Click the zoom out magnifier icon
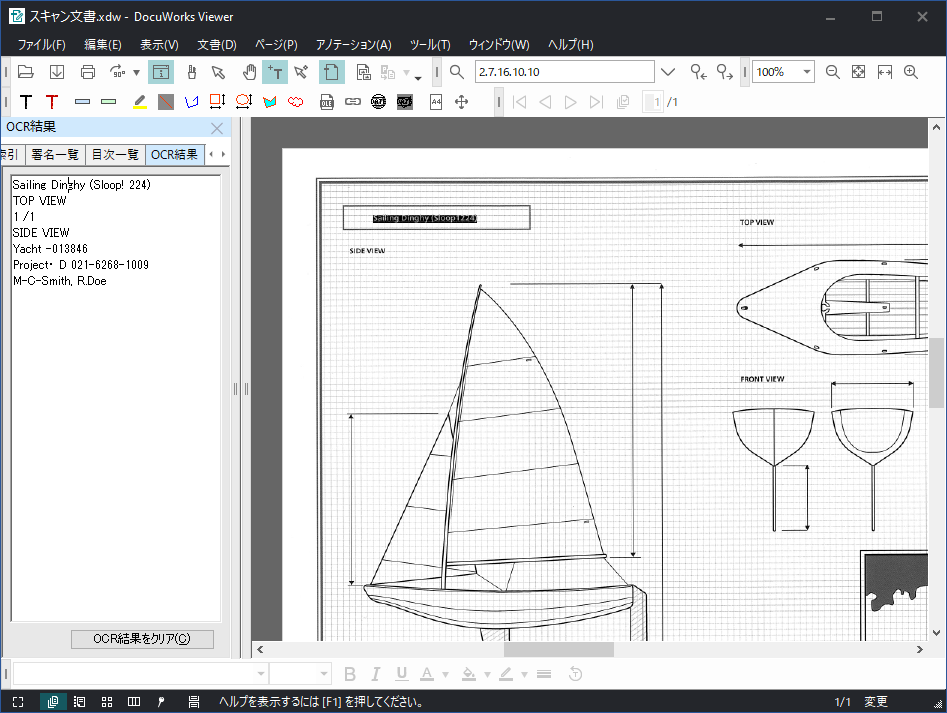 (832, 72)
